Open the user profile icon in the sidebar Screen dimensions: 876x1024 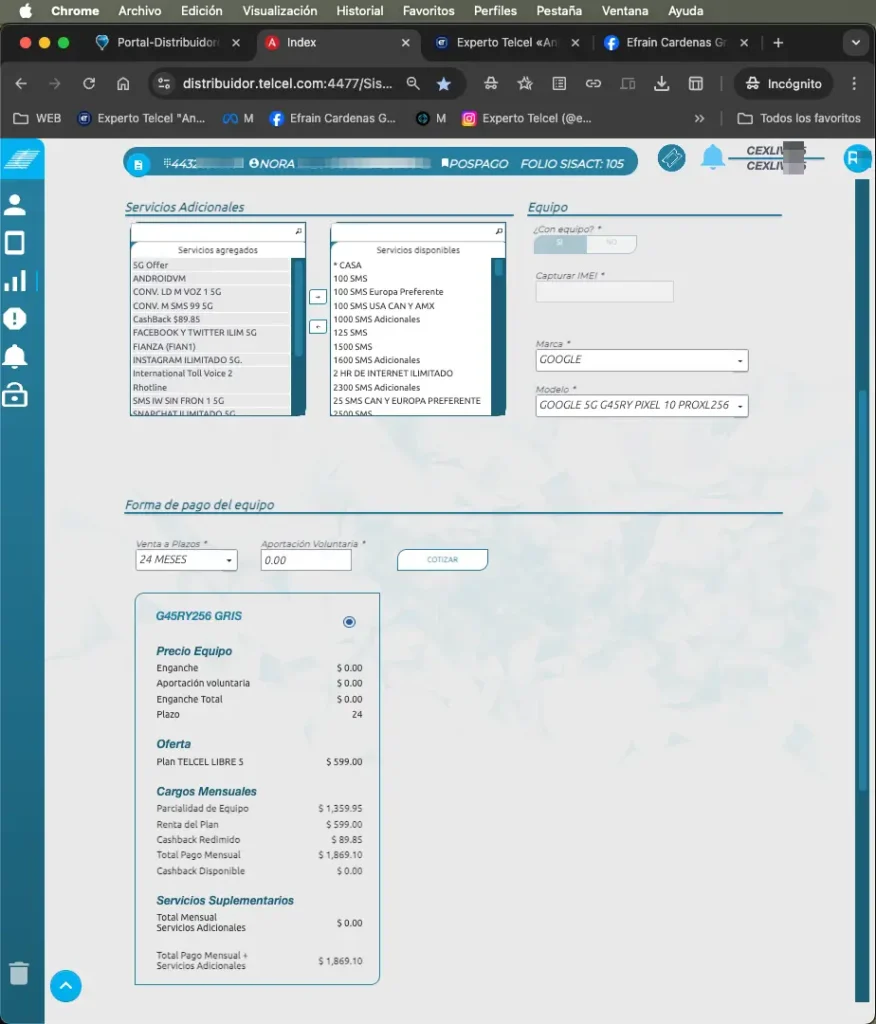coord(15,205)
